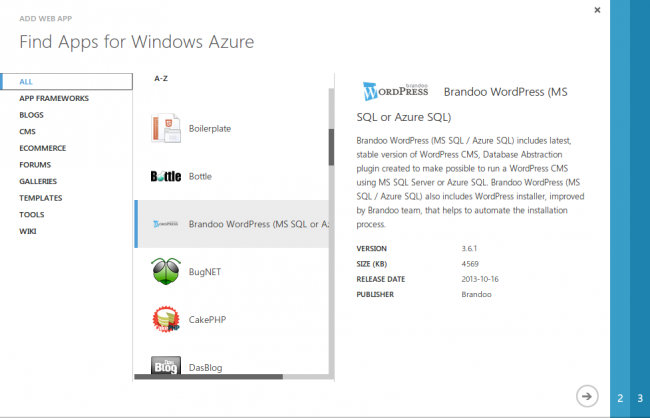Click the version value 3.6.1
The image size is (650, 418).
click(469, 248)
